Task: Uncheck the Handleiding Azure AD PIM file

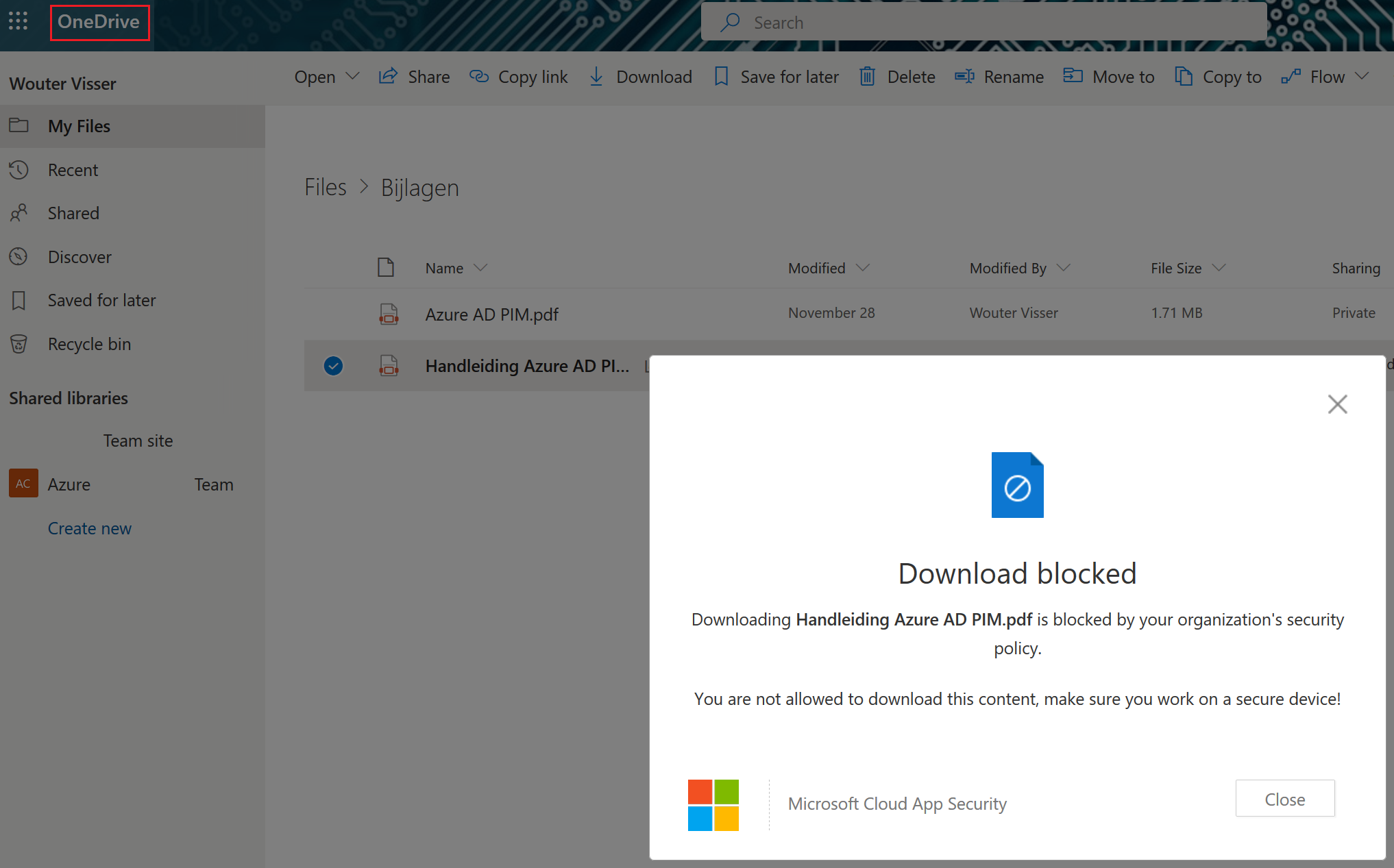Action: pyautogui.click(x=333, y=366)
